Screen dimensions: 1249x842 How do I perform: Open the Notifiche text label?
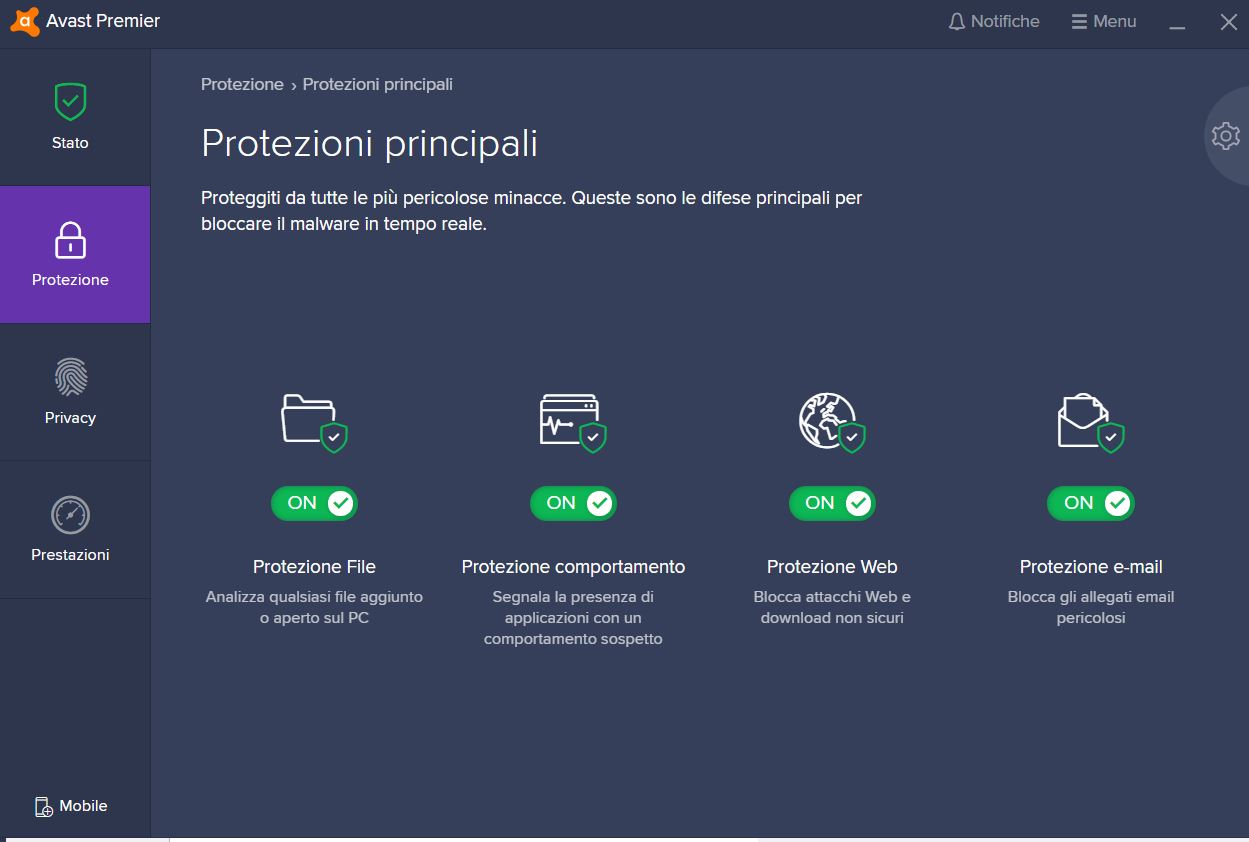(x=1005, y=21)
